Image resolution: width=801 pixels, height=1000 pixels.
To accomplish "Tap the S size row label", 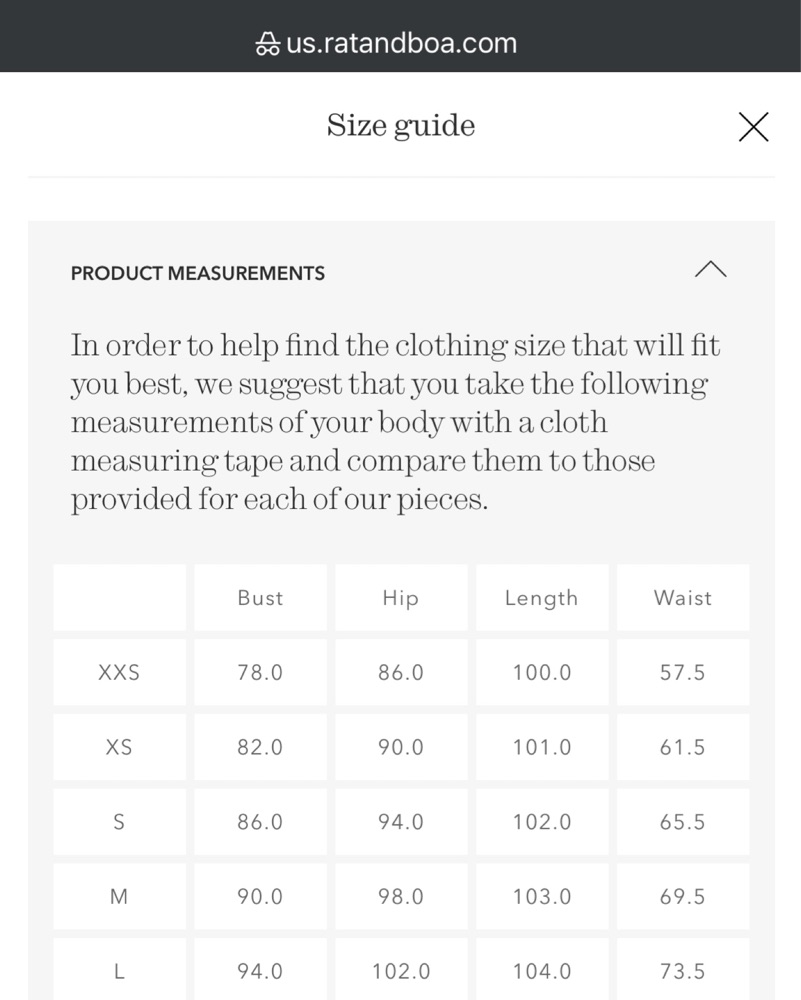I will coord(119,821).
